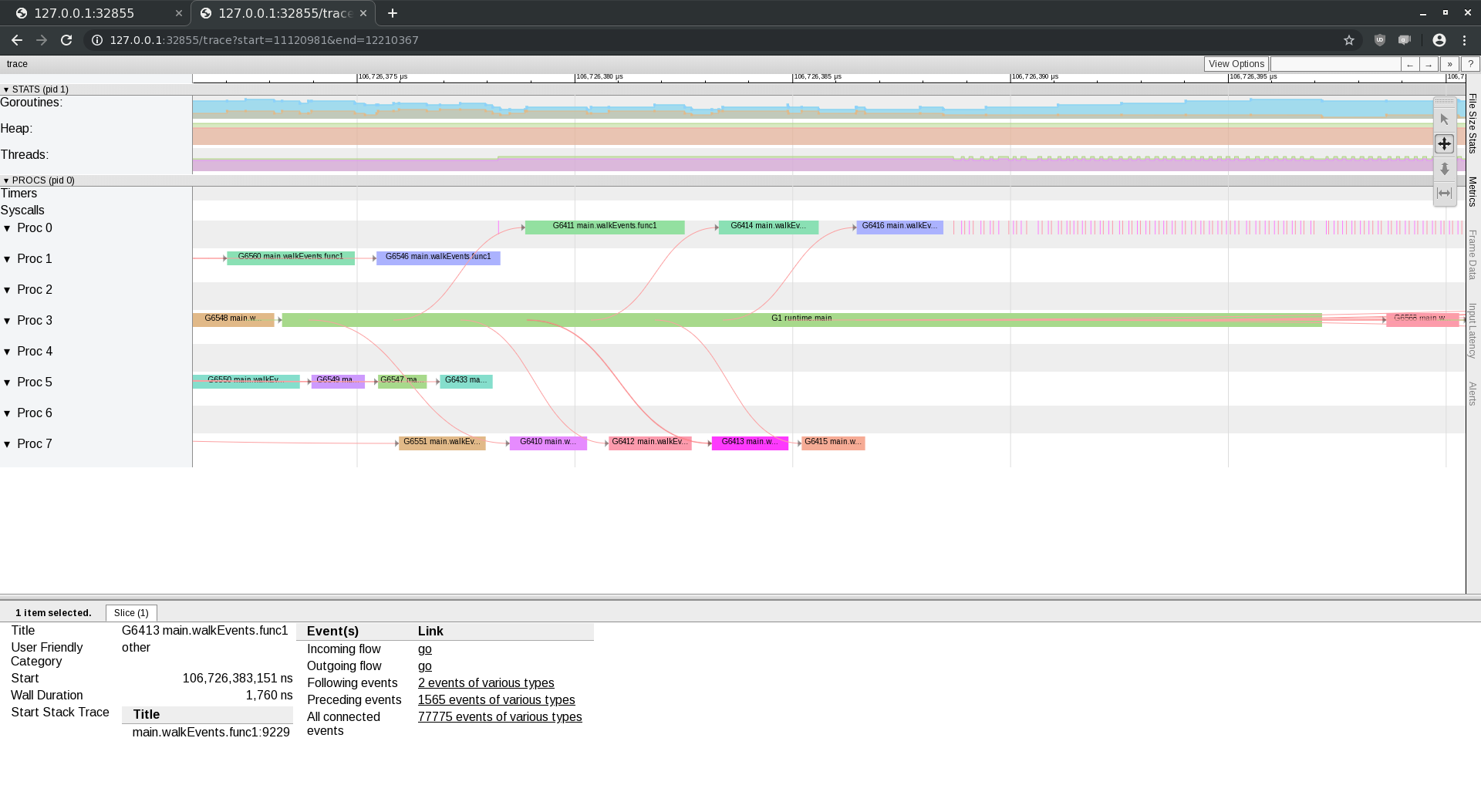1481x812 pixels.
Task: Collapse the Proc 4 track
Action: pyautogui.click(x=8, y=352)
